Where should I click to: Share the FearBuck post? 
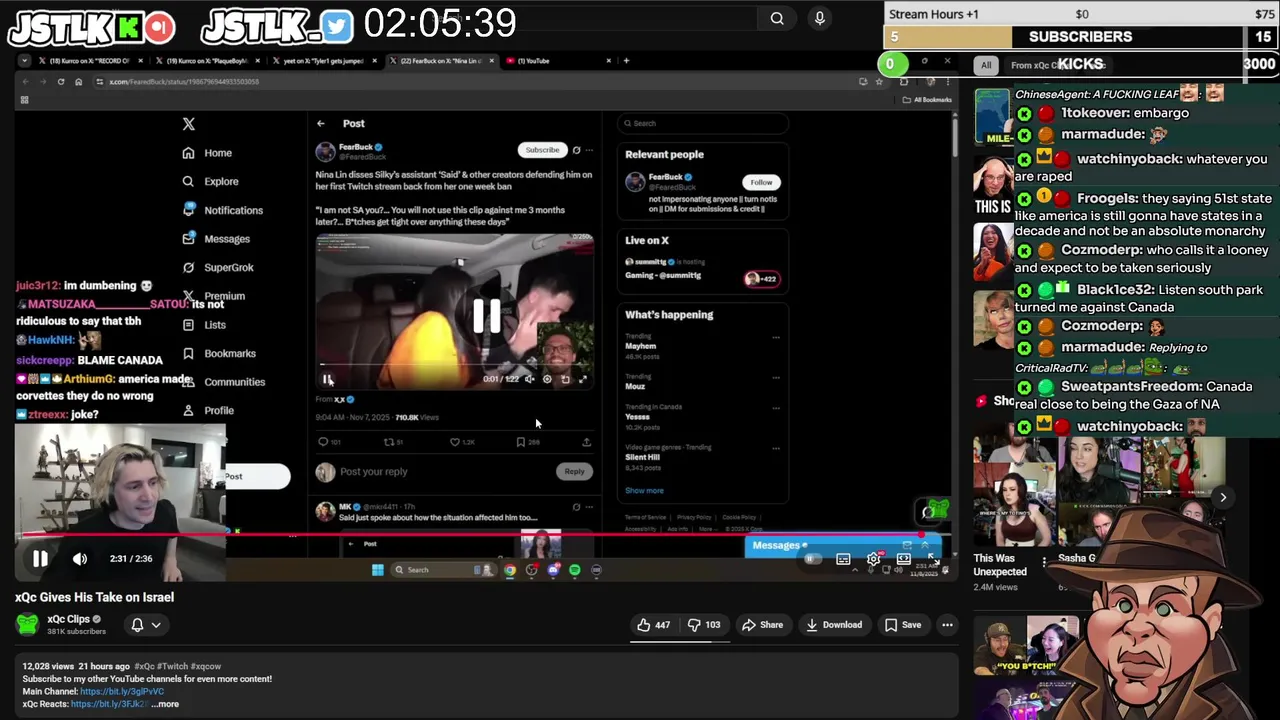coord(586,442)
